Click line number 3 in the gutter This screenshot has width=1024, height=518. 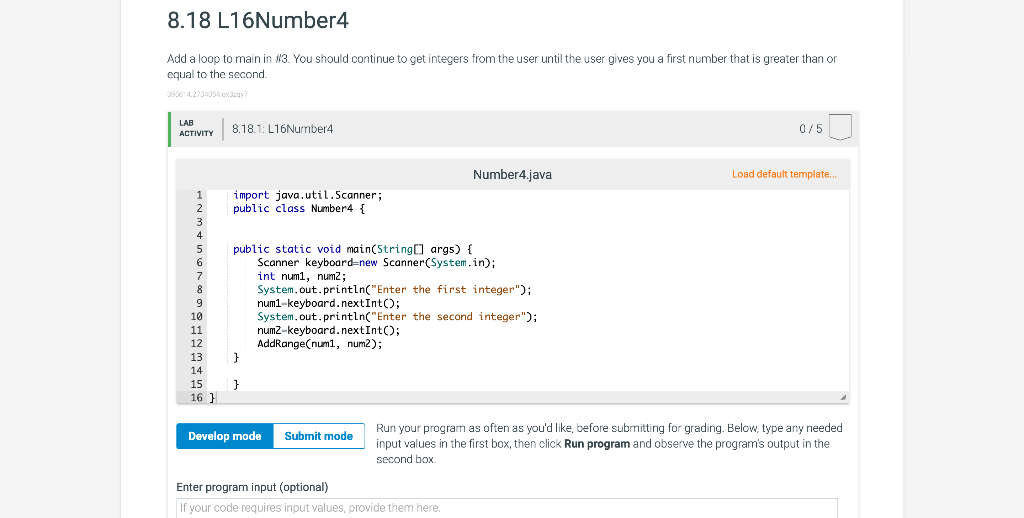pyautogui.click(x=199, y=222)
